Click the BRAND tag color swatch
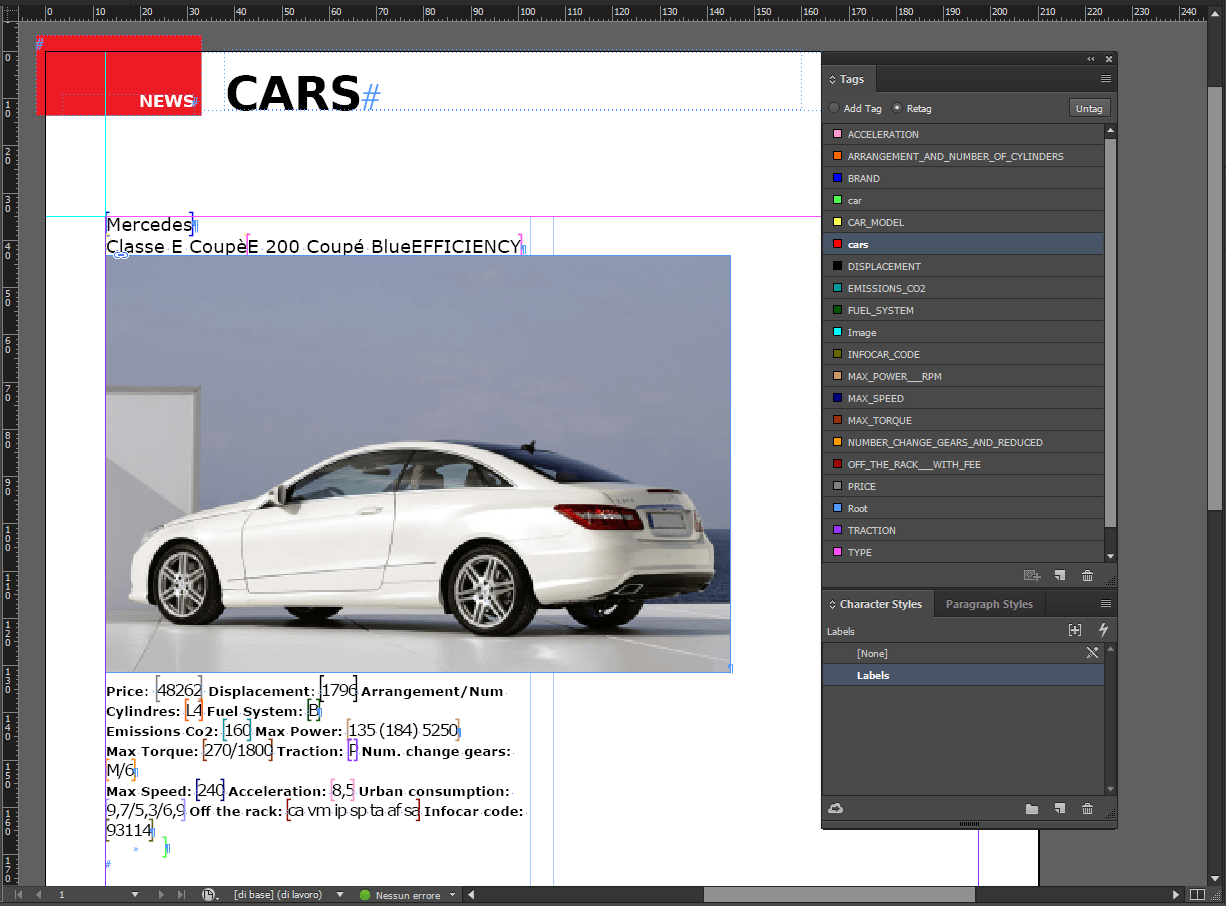Screen dimensions: 1226x906 point(838,178)
